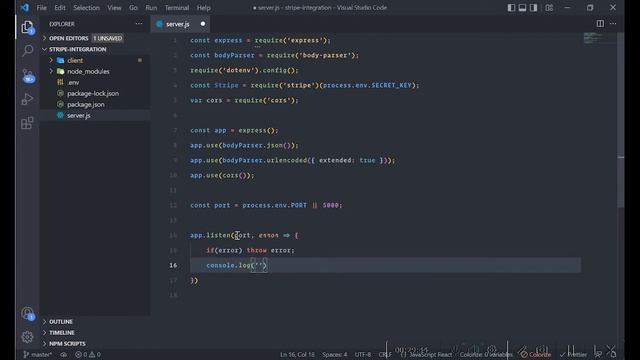Open the Go menu
The image size is (640, 360).
tap(133, 7)
